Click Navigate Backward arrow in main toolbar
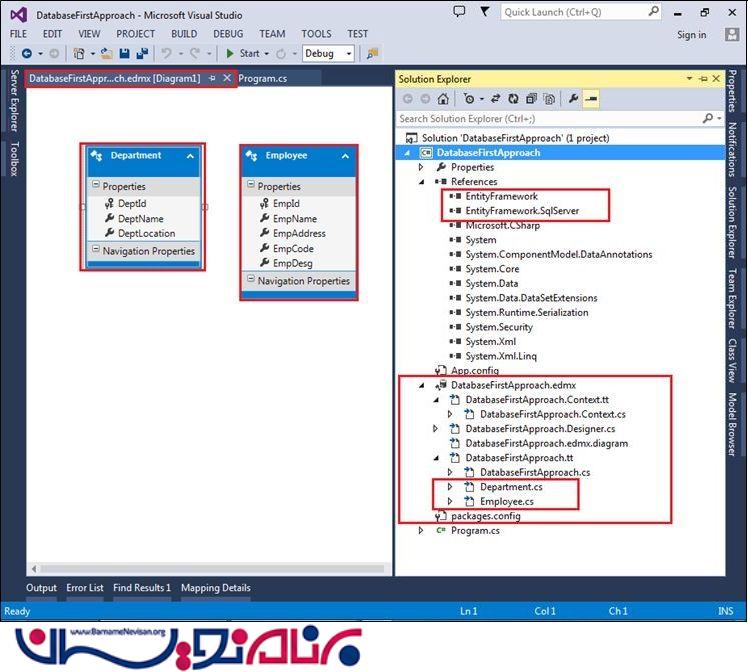The image size is (748, 672). click(26, 53)
